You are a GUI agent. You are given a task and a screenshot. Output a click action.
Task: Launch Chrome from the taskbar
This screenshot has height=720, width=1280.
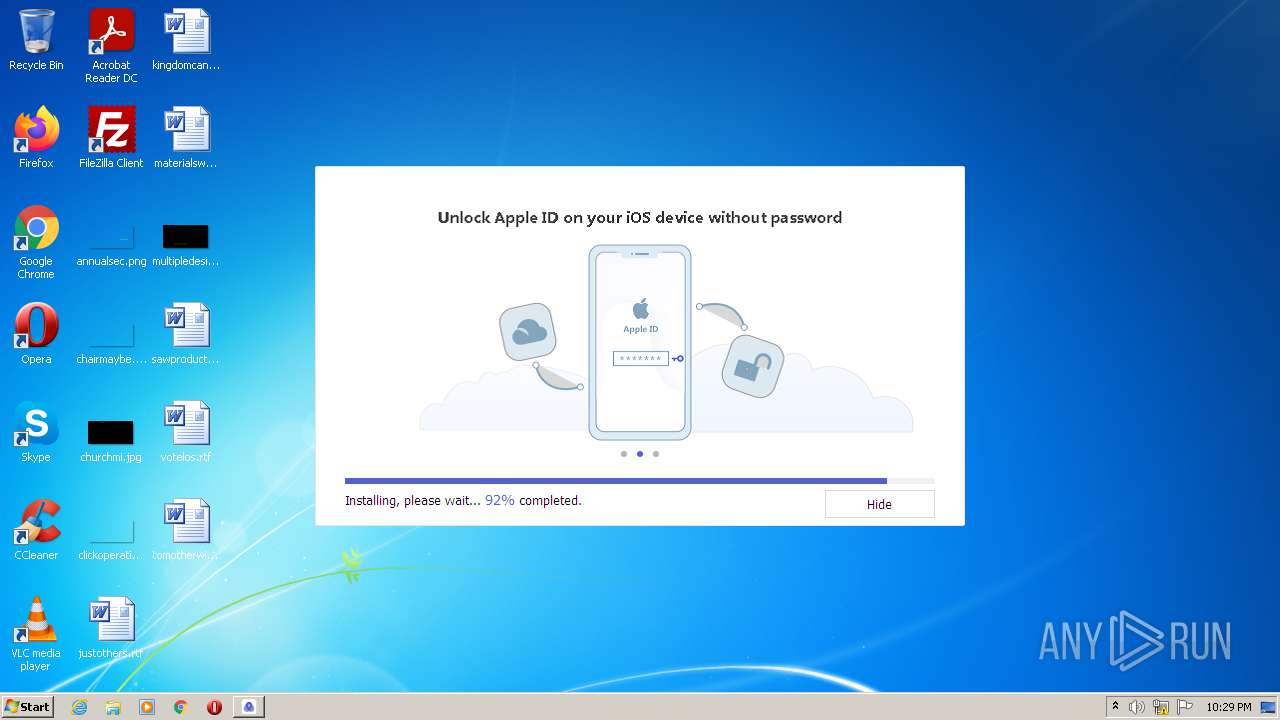pyautogui.click(x=181, y=707)
